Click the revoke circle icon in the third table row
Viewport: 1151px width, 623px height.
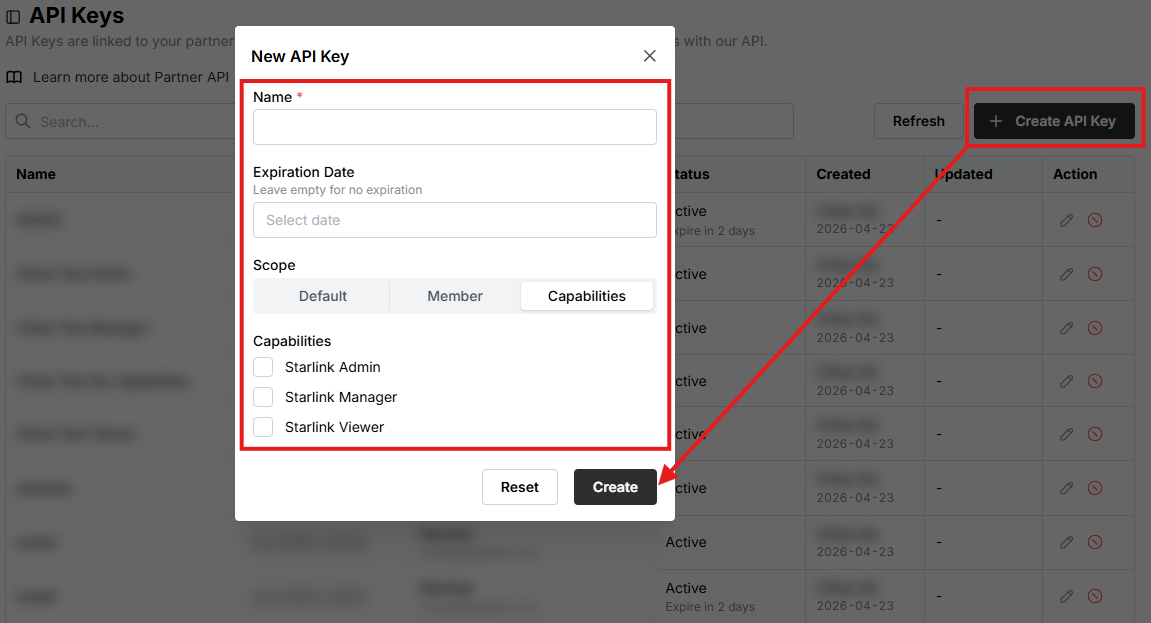tap(1094, 328)
